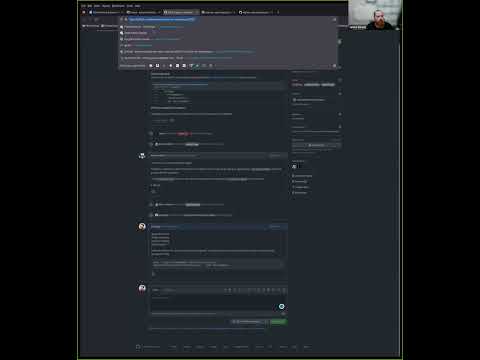Open the File menu in browser menu bar
This screenshot has width=480, height=360.
[x=83, y=6]
